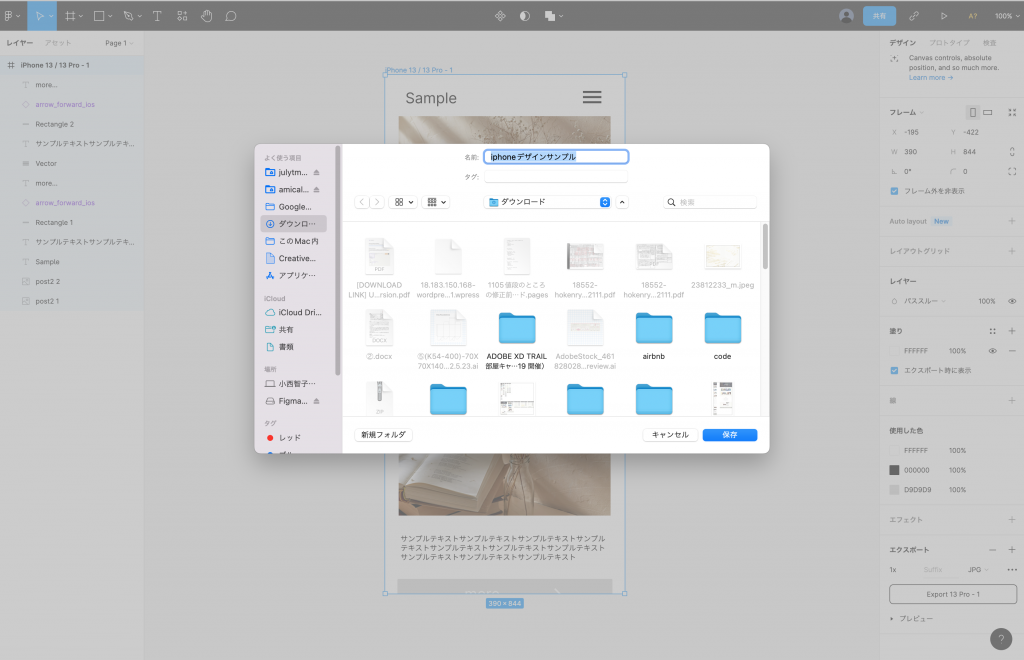Toggle the エクスポート時に表示 checkbox

tap(895, 370)
